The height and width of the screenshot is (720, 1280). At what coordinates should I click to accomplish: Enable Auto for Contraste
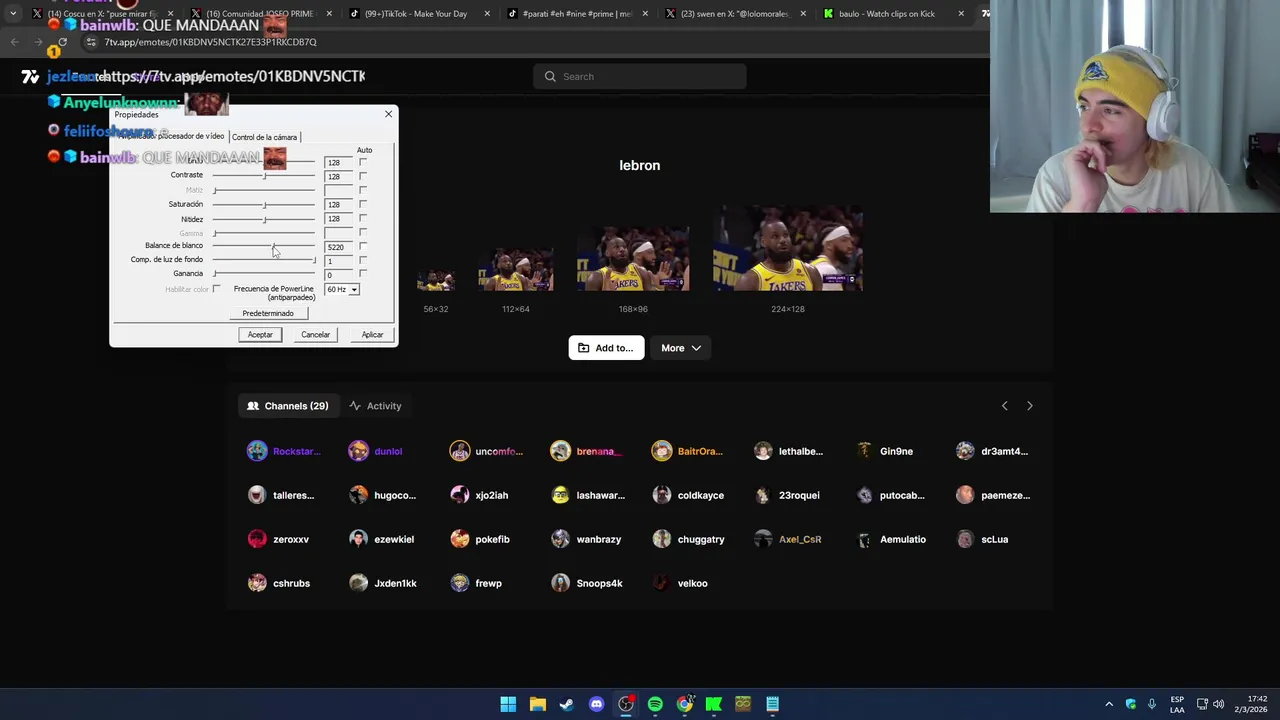click(363, 176)
